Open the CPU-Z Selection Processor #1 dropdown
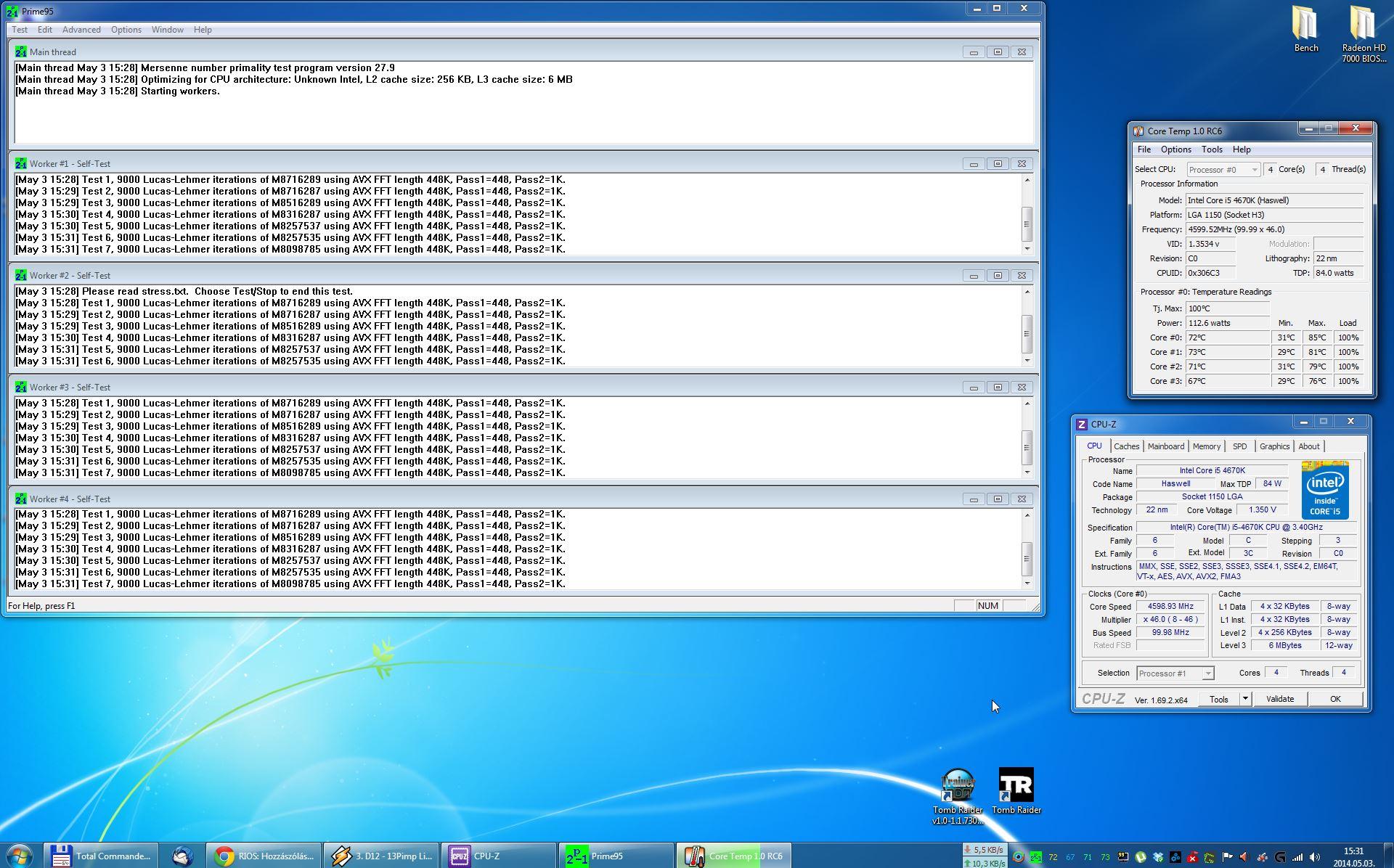Viewport: 1394px width, 868px height. tap(1175, 673)
